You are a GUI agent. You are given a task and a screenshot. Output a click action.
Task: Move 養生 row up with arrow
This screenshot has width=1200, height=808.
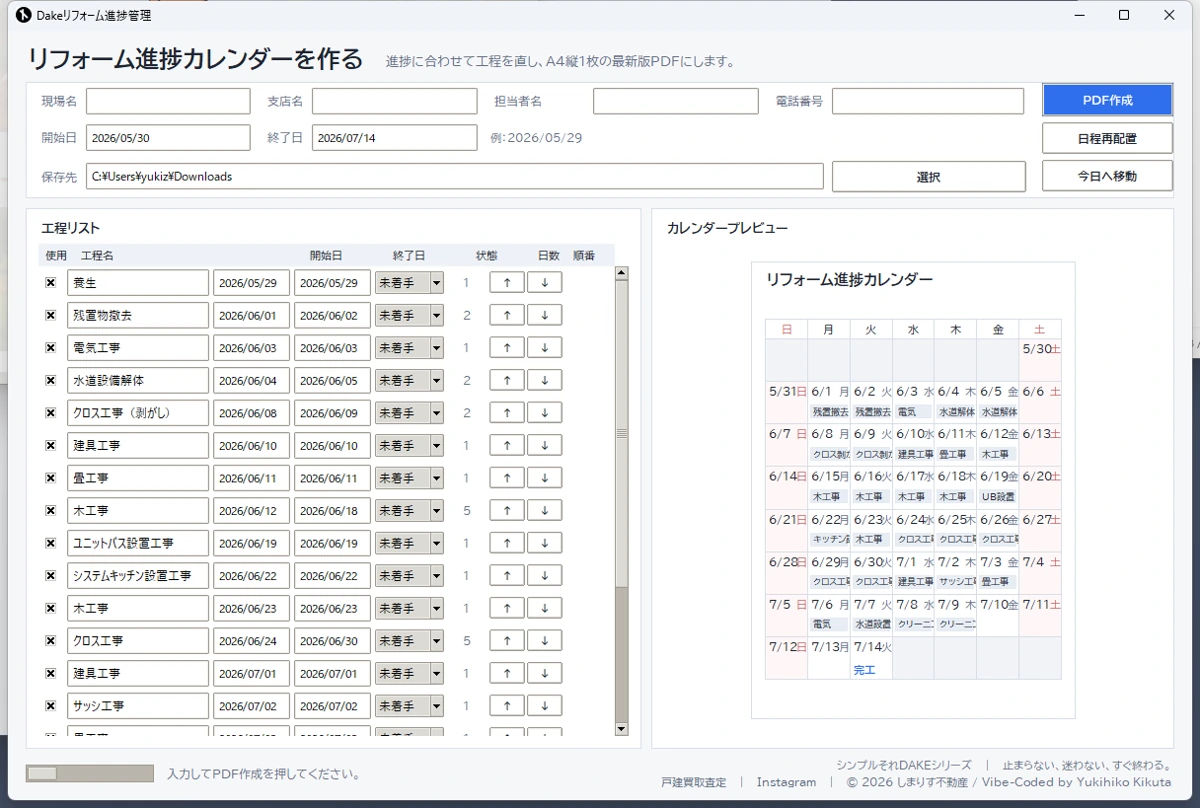tap(507, 283)
